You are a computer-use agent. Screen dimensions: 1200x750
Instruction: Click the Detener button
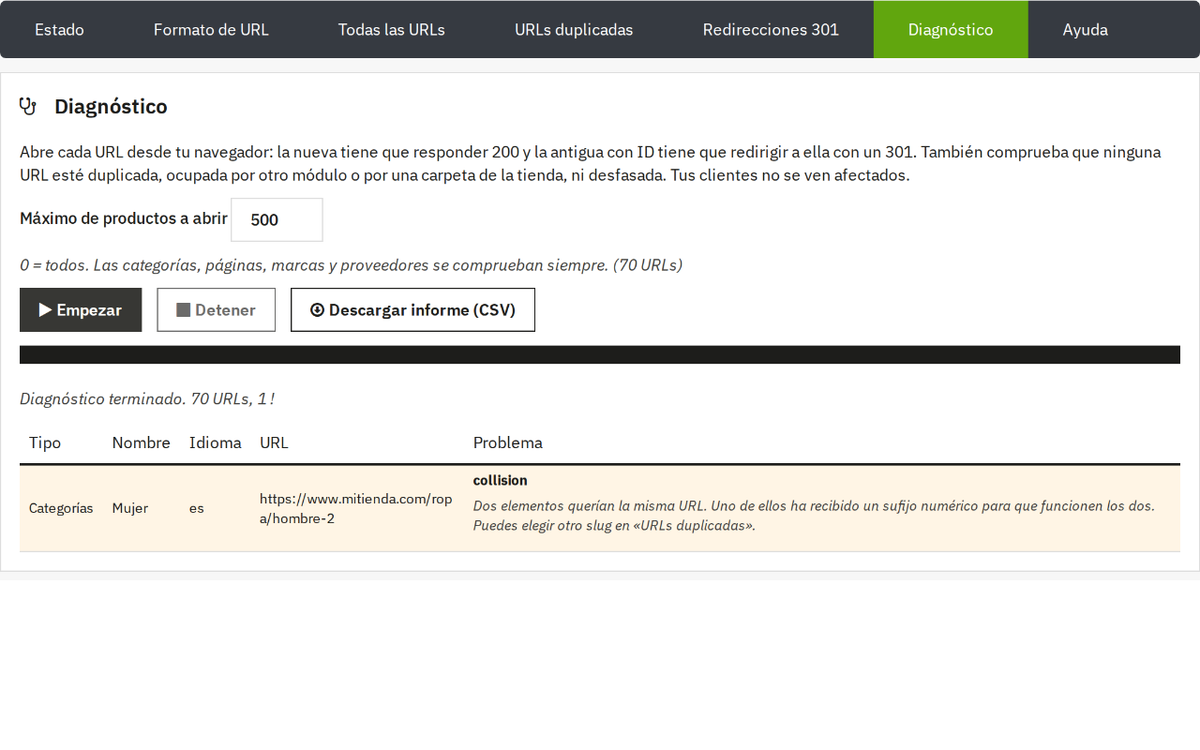[x=216, y=310]
